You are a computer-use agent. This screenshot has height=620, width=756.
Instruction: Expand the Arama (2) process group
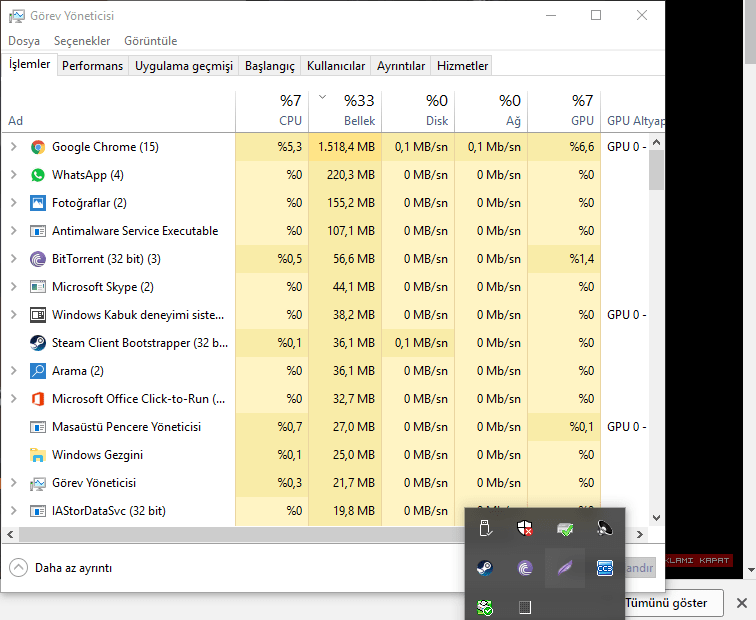[x=14, y=370]
